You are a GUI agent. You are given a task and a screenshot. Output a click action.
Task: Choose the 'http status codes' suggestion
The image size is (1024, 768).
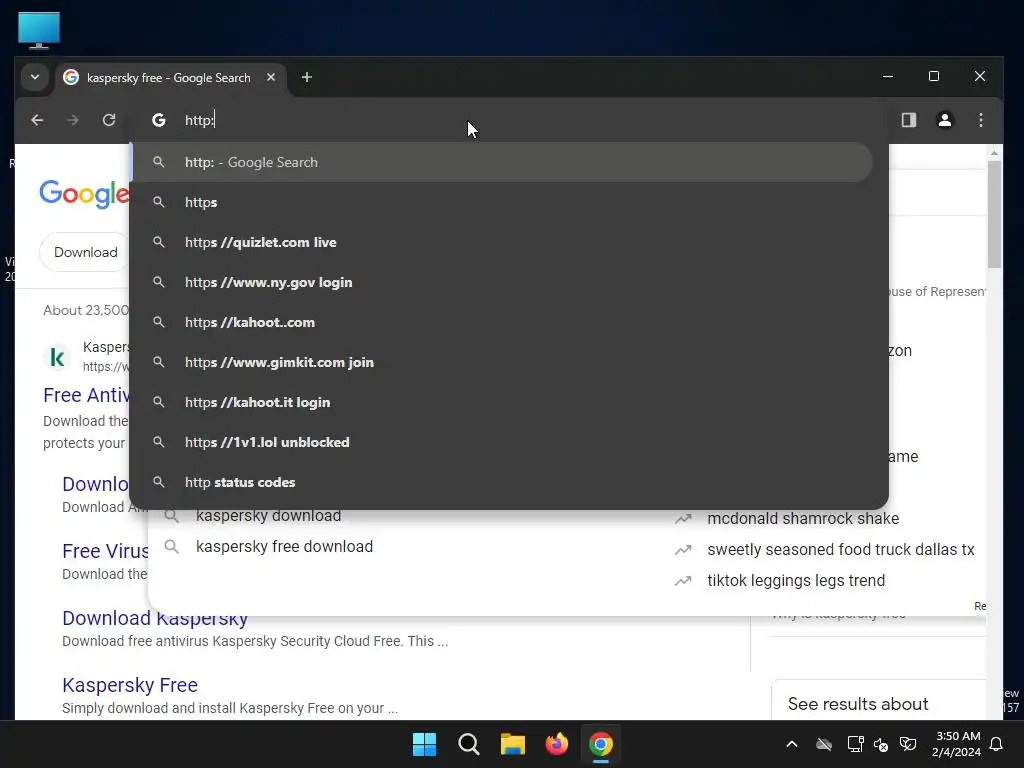pos(502,483)
